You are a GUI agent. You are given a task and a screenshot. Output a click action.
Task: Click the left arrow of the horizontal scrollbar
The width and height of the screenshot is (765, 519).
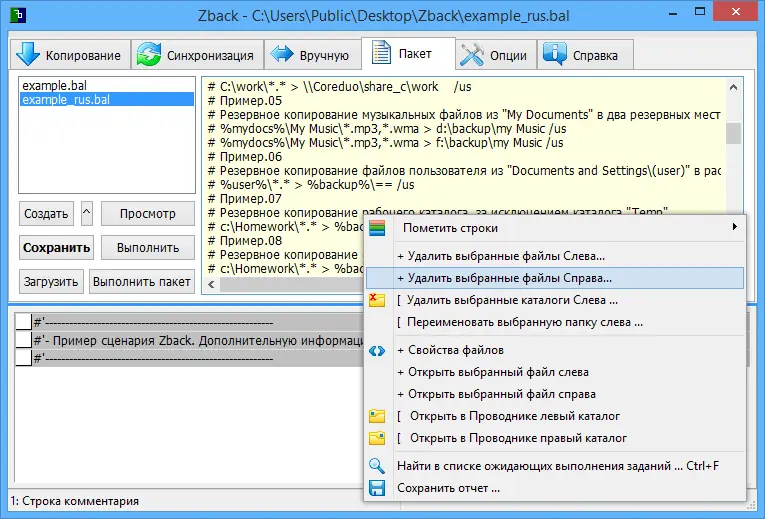pyautogui.click(x=211, y=284)
